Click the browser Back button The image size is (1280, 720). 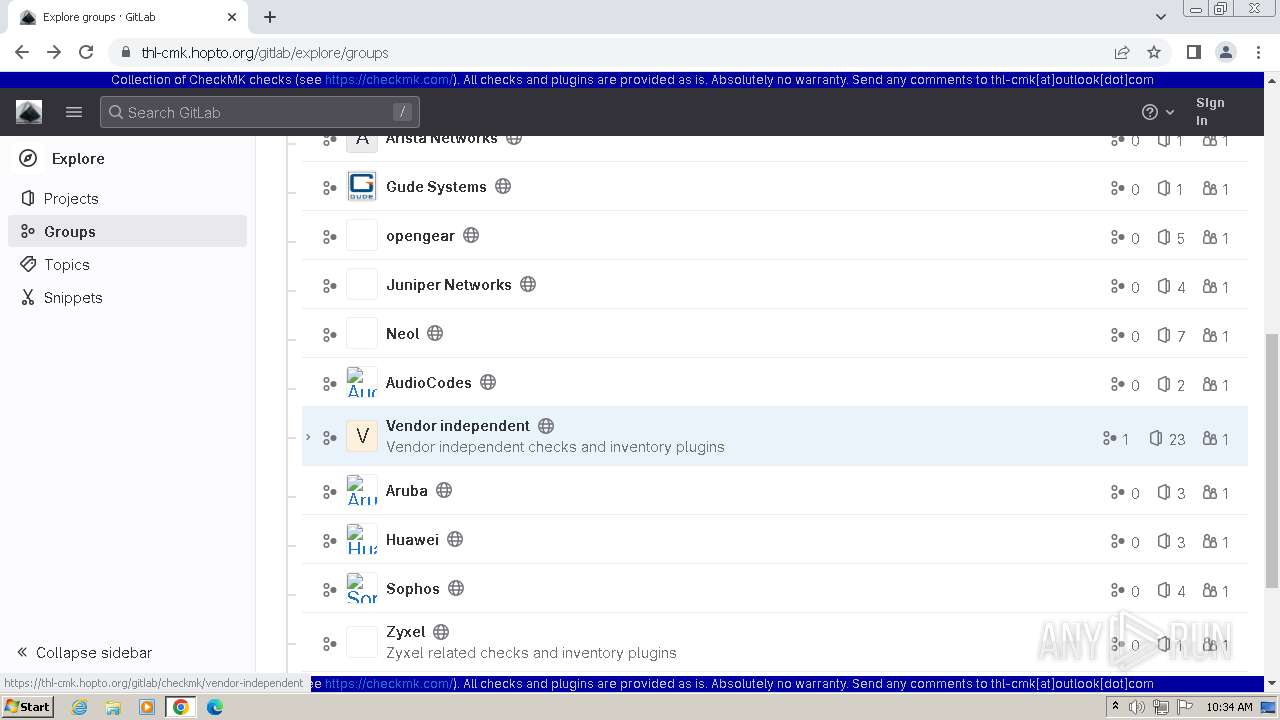pyautogui.click(x=22, y=52)
